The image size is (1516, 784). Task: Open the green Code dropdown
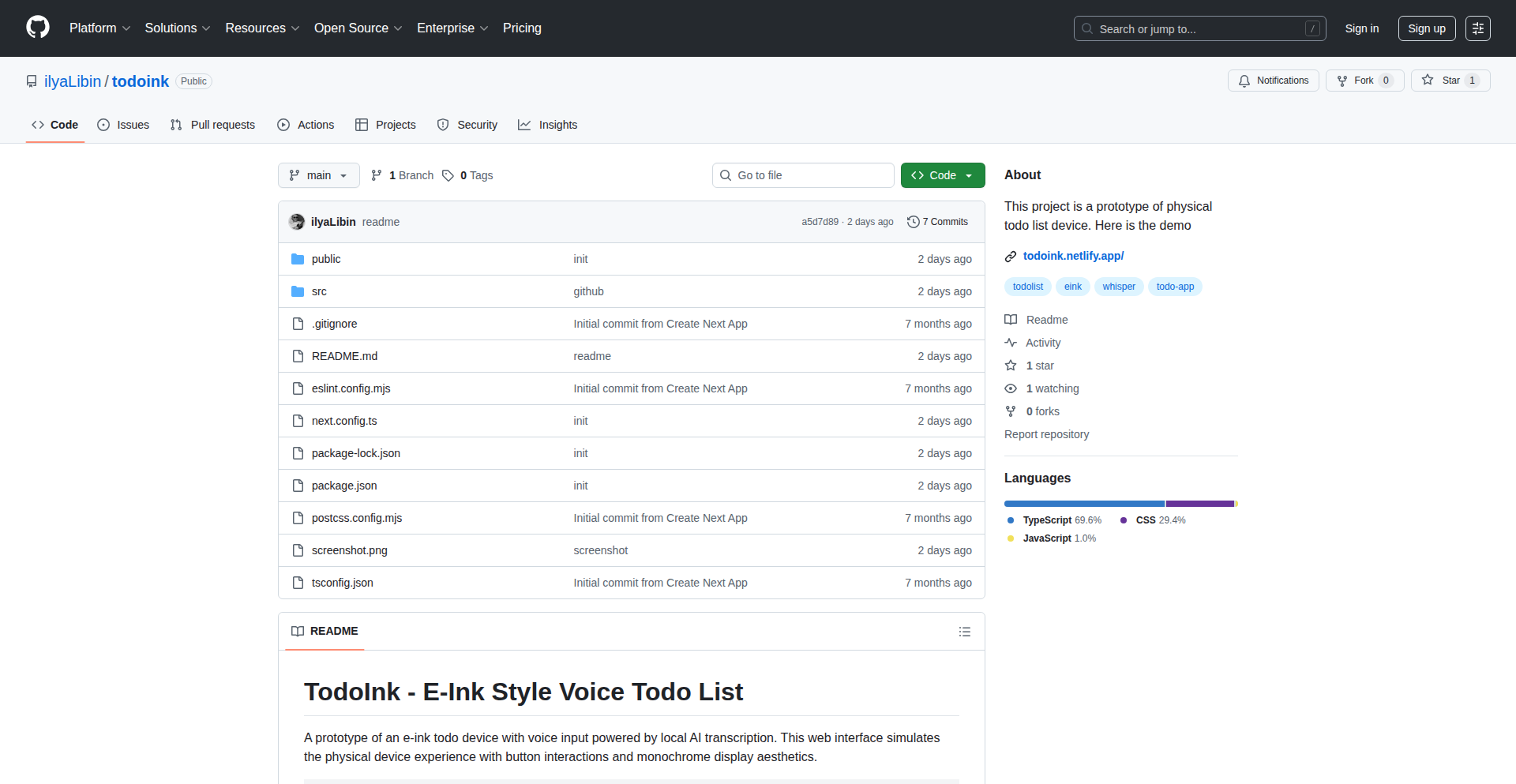(x=942, y=175)
